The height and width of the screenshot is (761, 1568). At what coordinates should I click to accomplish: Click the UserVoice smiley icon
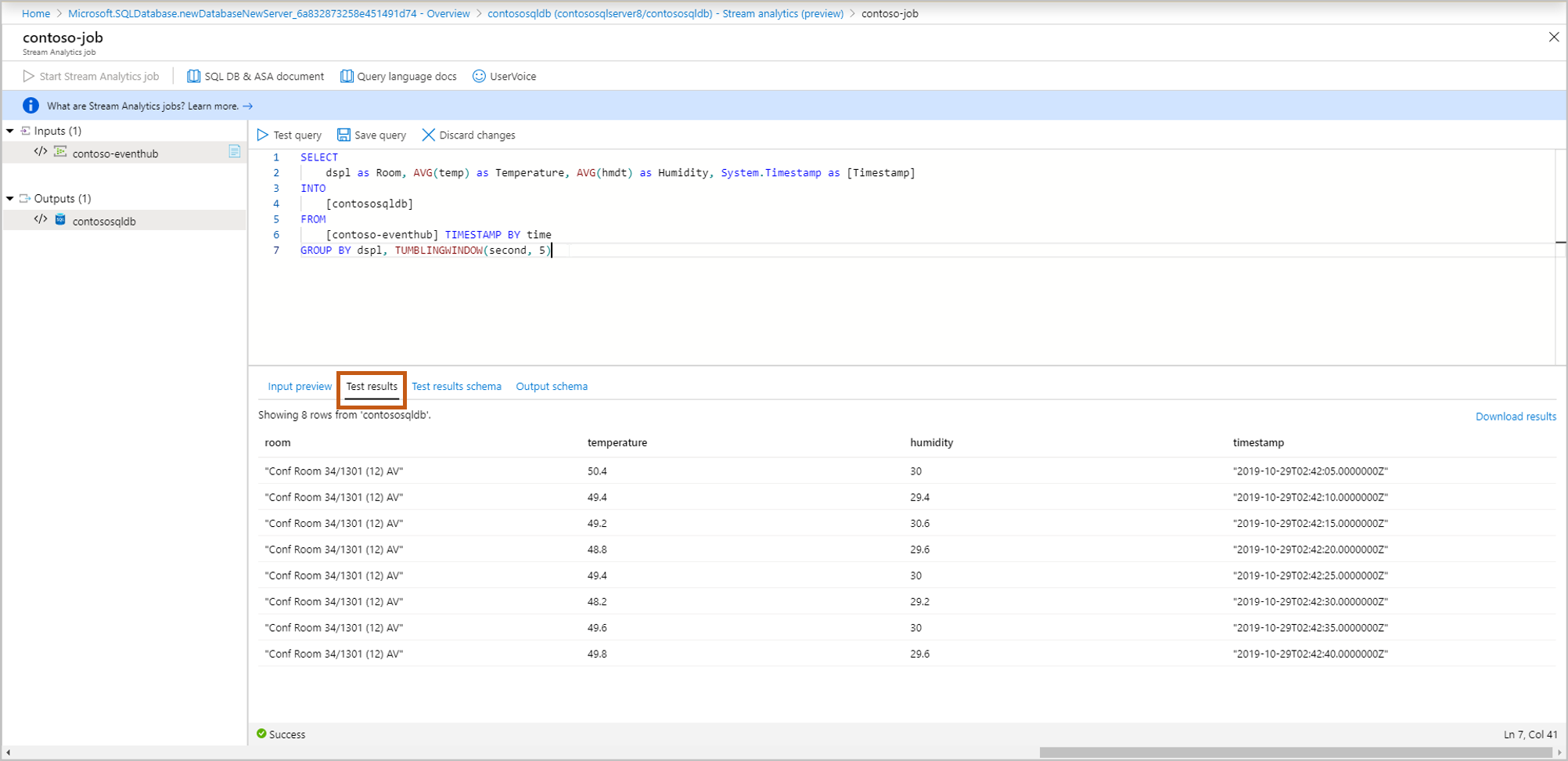coord(479,77)
